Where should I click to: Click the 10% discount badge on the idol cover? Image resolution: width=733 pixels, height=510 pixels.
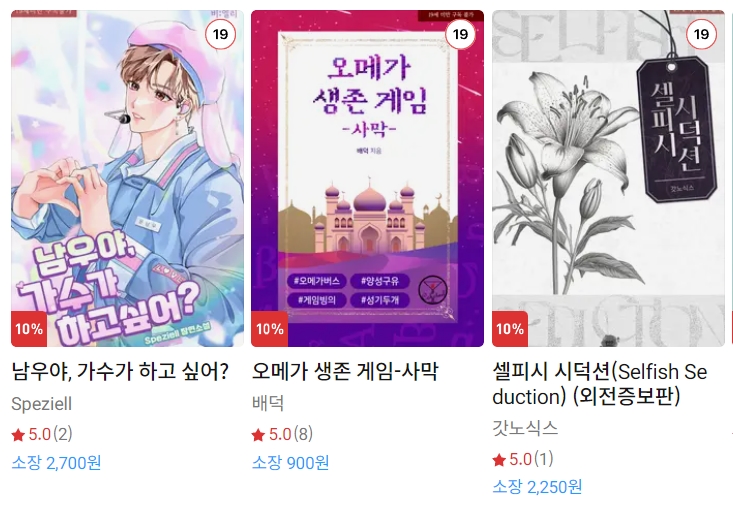[x=29, y=329]
